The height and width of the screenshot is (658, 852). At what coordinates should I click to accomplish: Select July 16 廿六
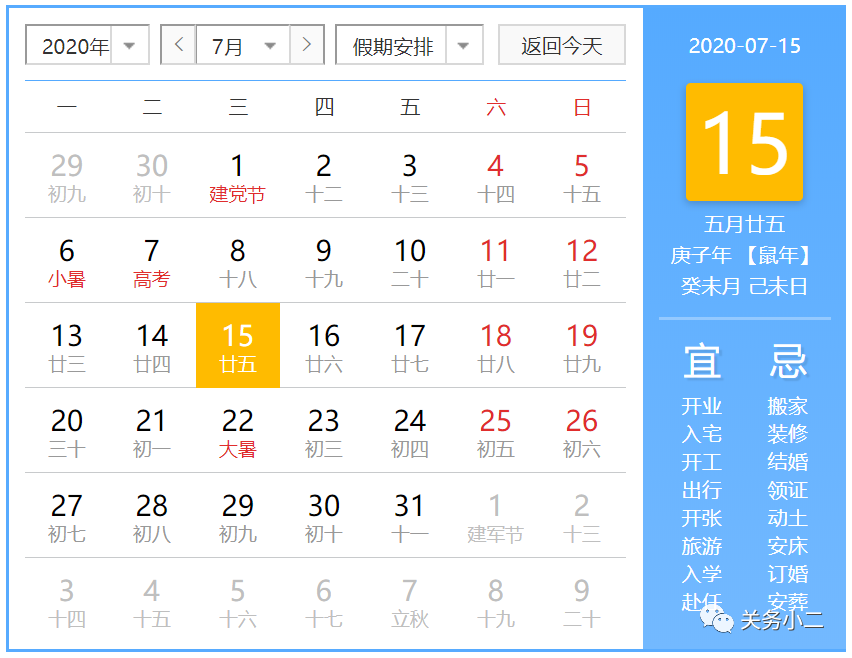(x=324, y=346)
